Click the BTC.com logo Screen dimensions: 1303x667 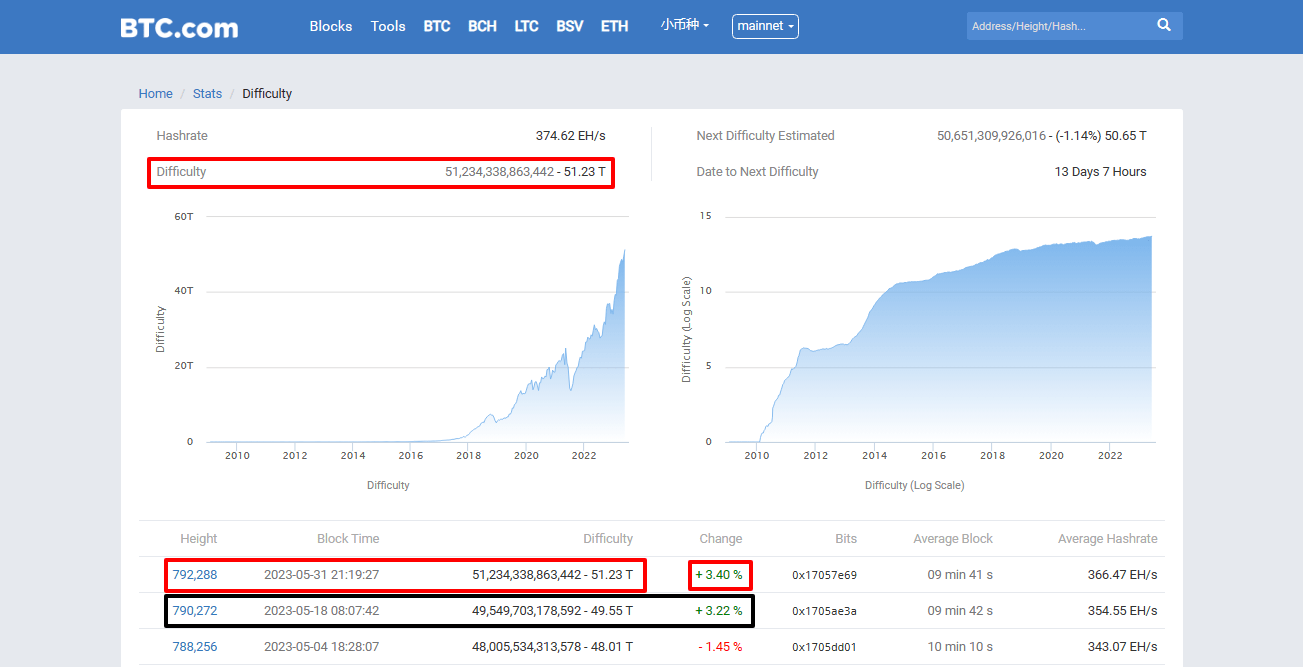click(179, 27)
